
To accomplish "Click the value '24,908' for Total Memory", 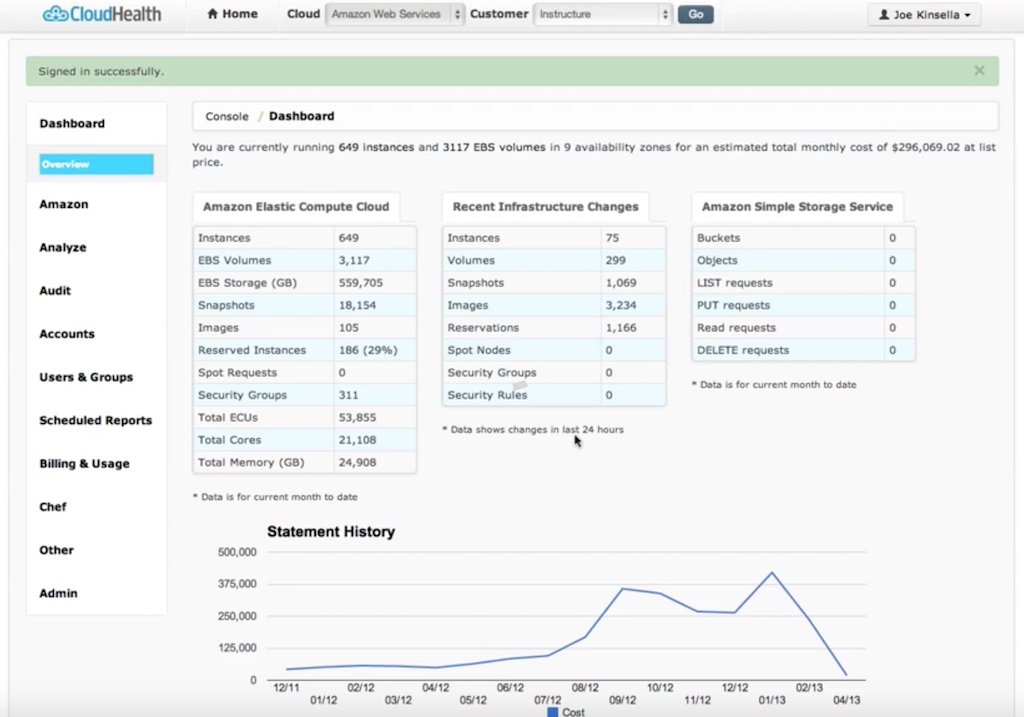I will coord(357,462).
